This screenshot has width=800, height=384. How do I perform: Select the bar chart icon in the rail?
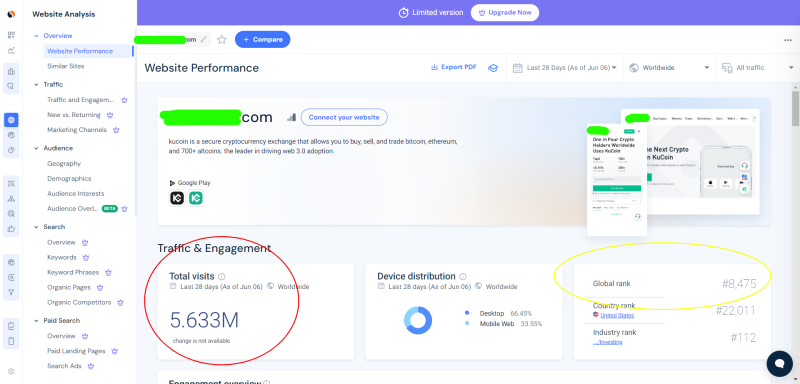[x=11, y=71]
